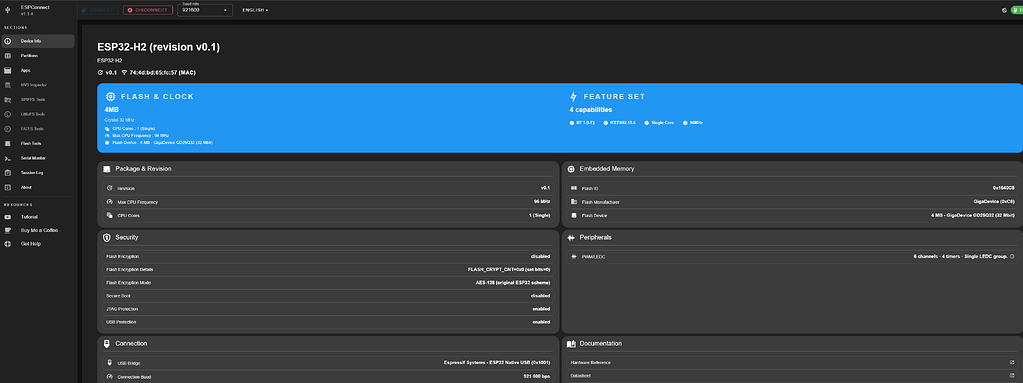The image size is (1023, 383).
Task: Click the USB Bridge Espressif Systems value
Action: pyautogui.click(x=496, y=363)
